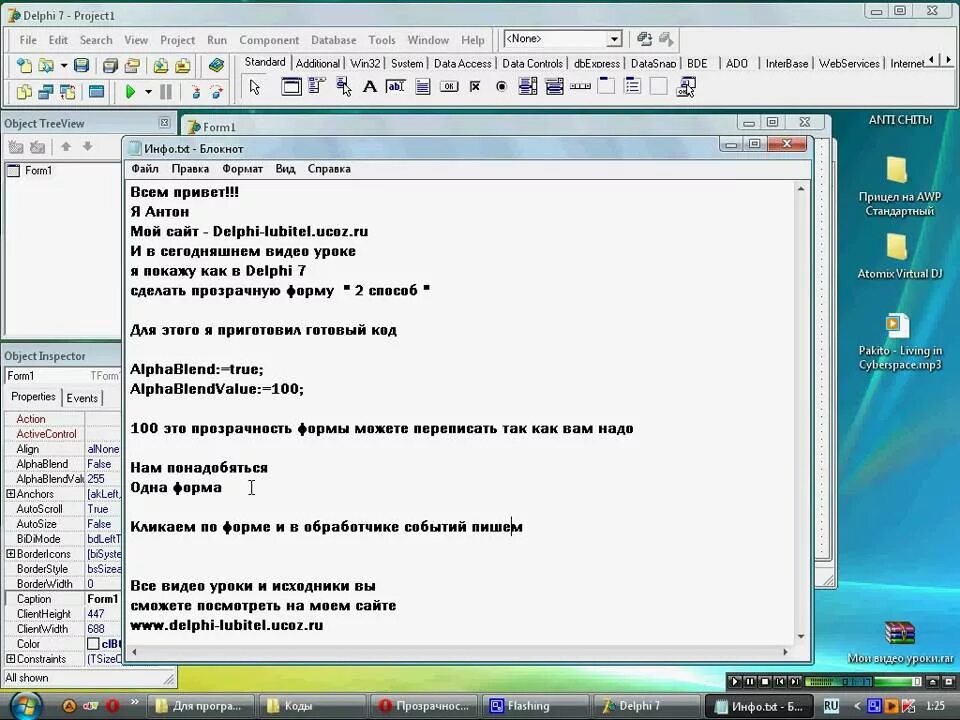Image resolution: width=960 pixels, height=720 pixels.
Task: Click the Коды taskbar button
Action: tap(312, 706)
